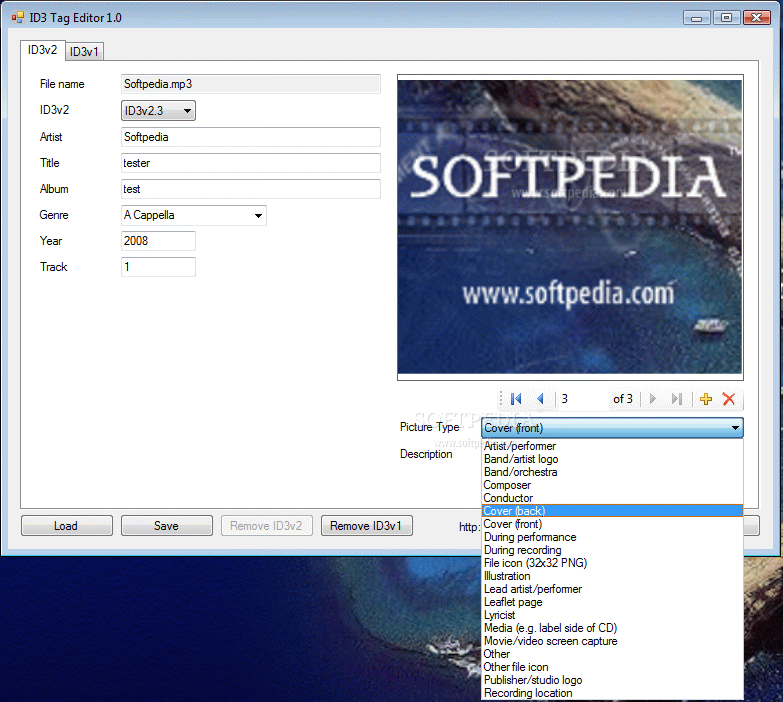Select Band/artist logo picture type
Viewport: 783px width, 702px height.
coord(612,459)
